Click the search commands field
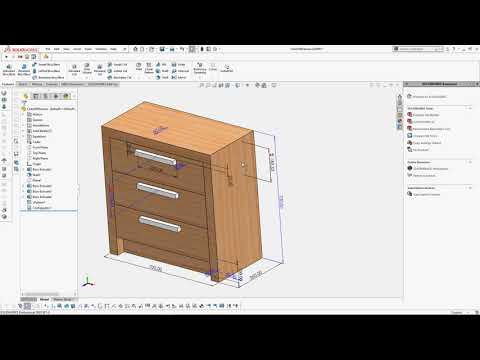The height and width of the screenshot is (360, 480). 417,49
